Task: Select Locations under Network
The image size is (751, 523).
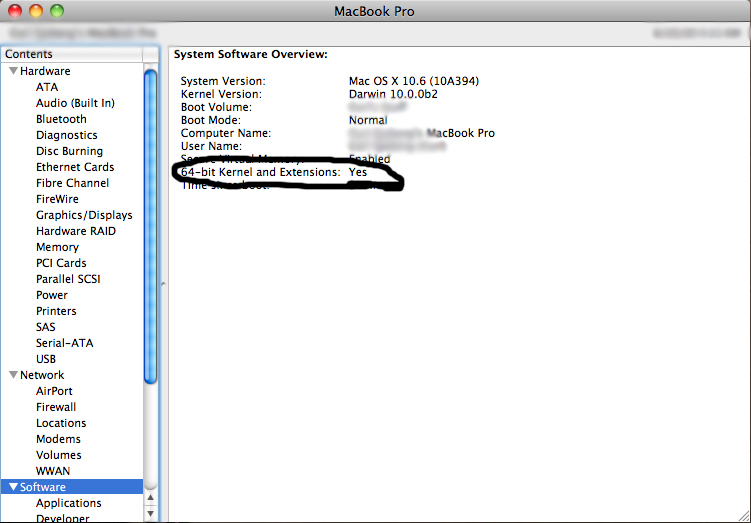Action: coord(61,423)
